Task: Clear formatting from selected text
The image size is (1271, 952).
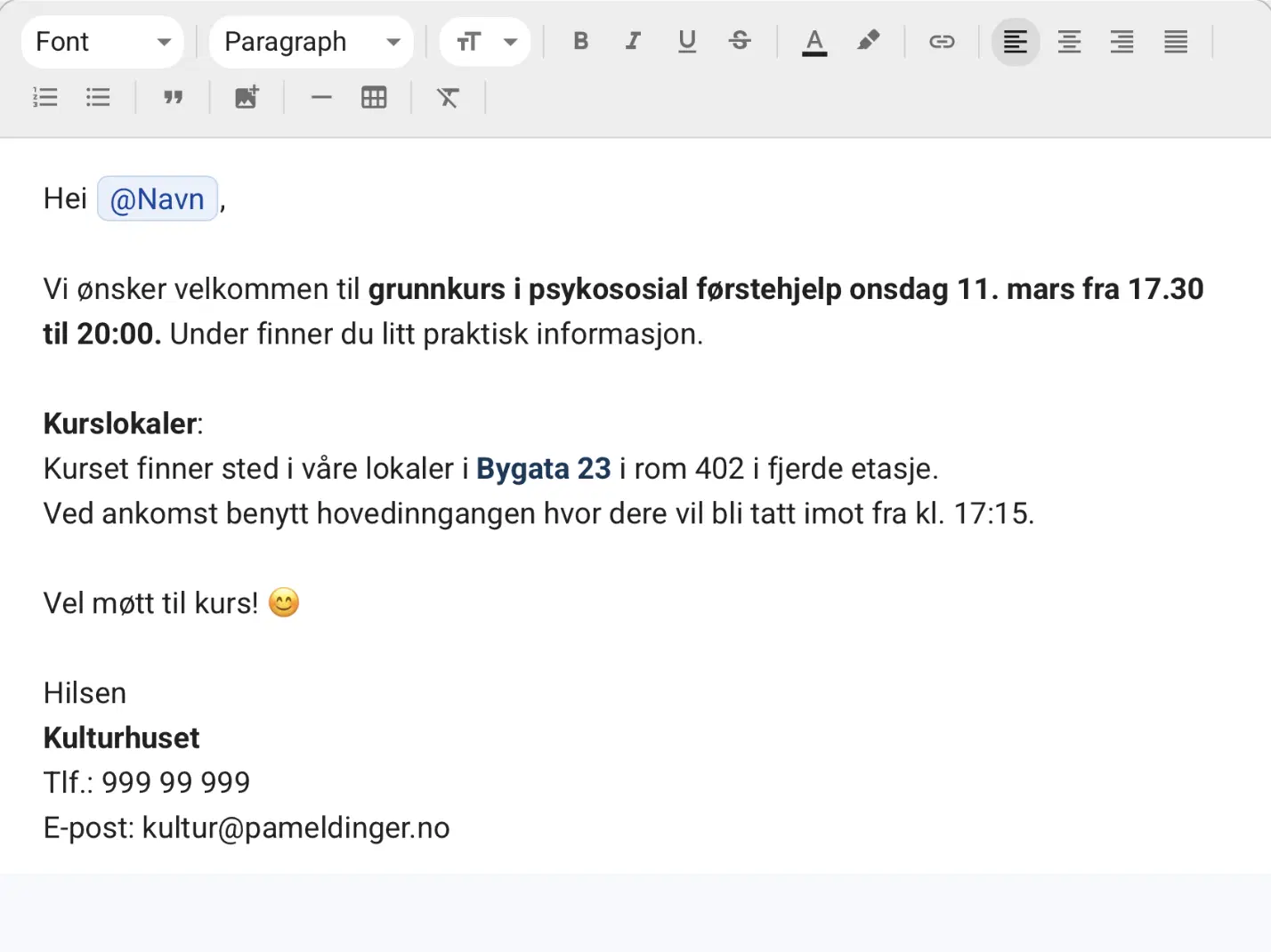Action: [x=449, y=97]
